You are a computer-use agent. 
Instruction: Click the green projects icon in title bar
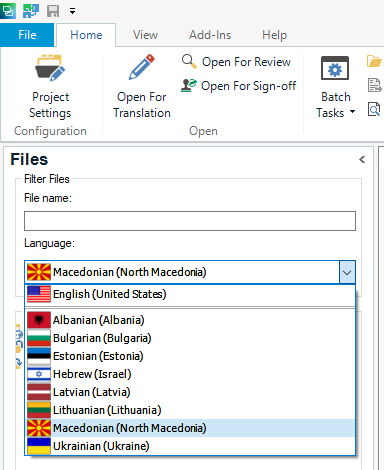(x=7, y=11)
